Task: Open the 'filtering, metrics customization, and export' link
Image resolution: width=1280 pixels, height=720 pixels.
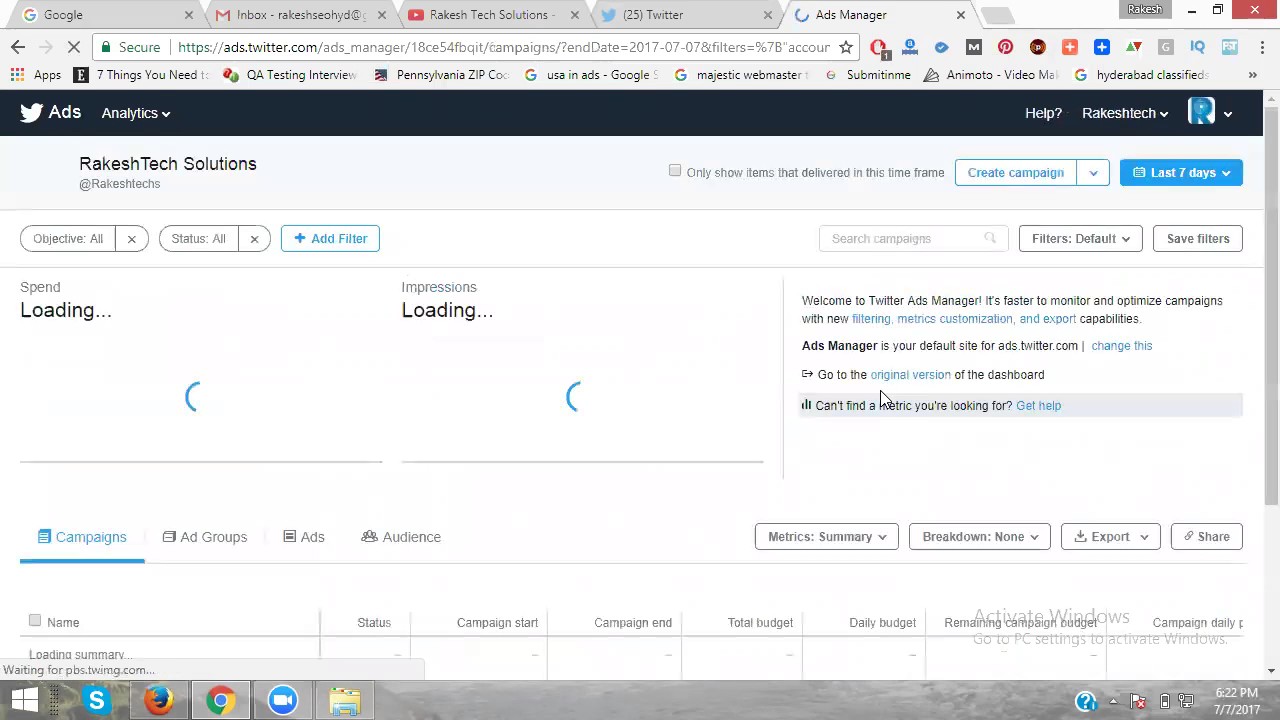Action: 964,319
